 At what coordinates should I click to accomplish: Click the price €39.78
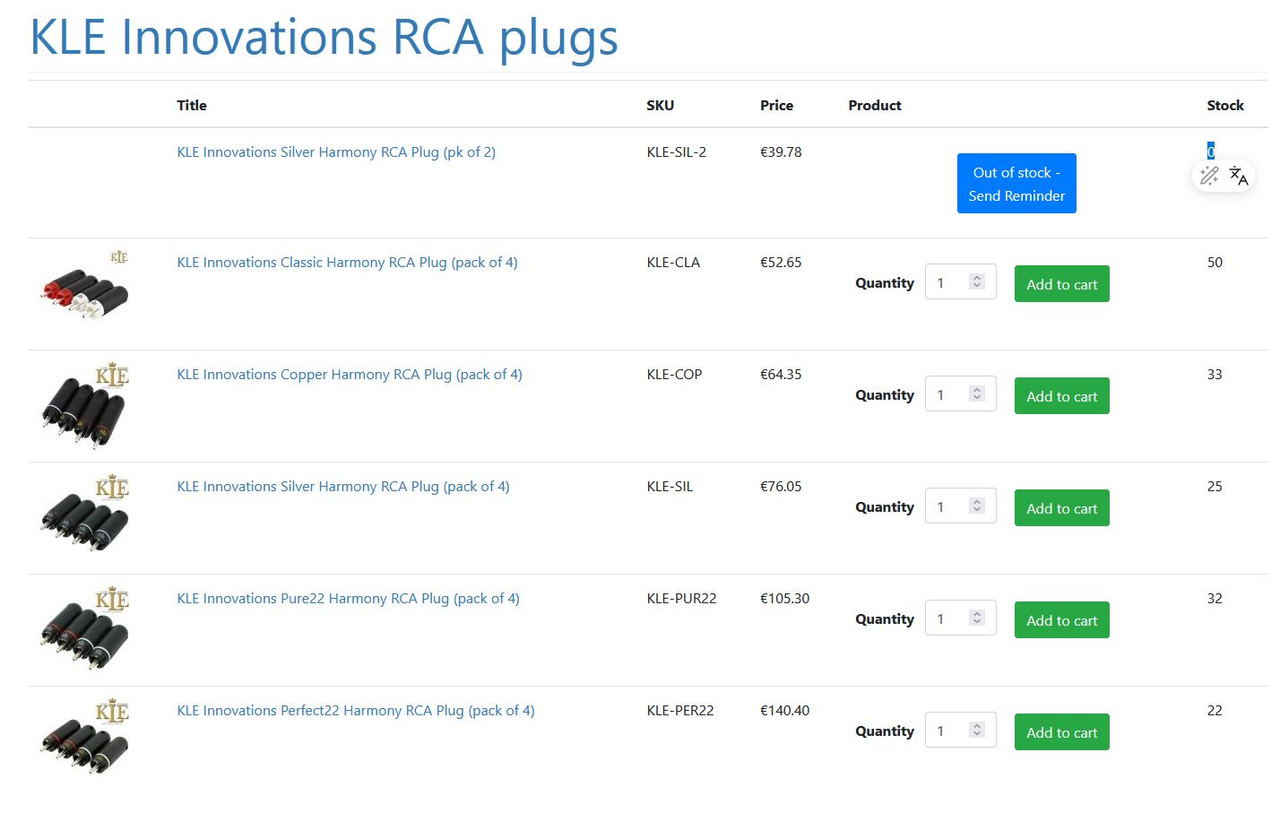pyautogui.click(x=781, y=152)
